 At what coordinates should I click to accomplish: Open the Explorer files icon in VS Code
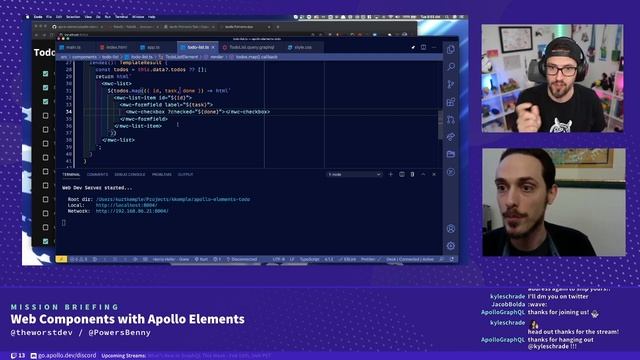click(x=451, y=49)
